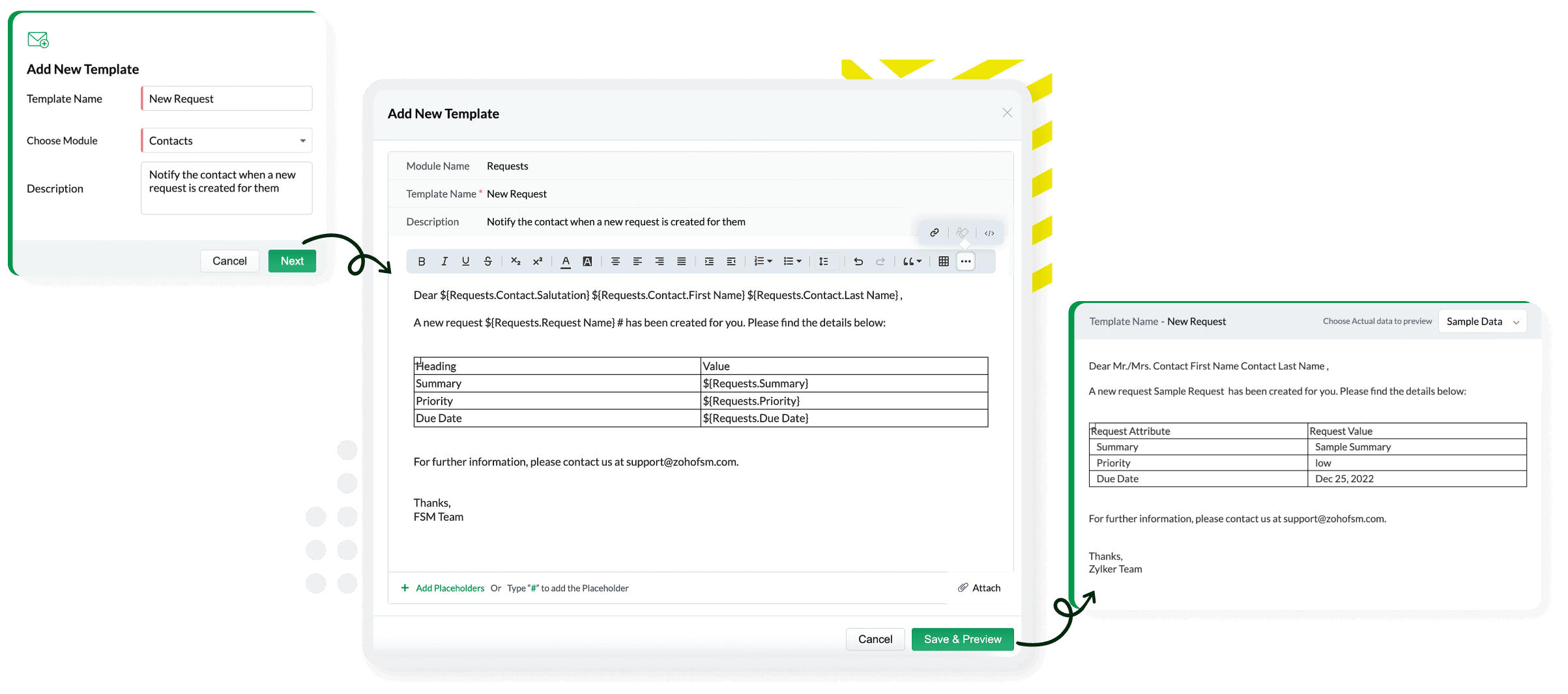The width and height of the screenshot is (1568, 694).
Task: Click the 'Zylker Team' signature in the preview
Action: (1115, 569)
